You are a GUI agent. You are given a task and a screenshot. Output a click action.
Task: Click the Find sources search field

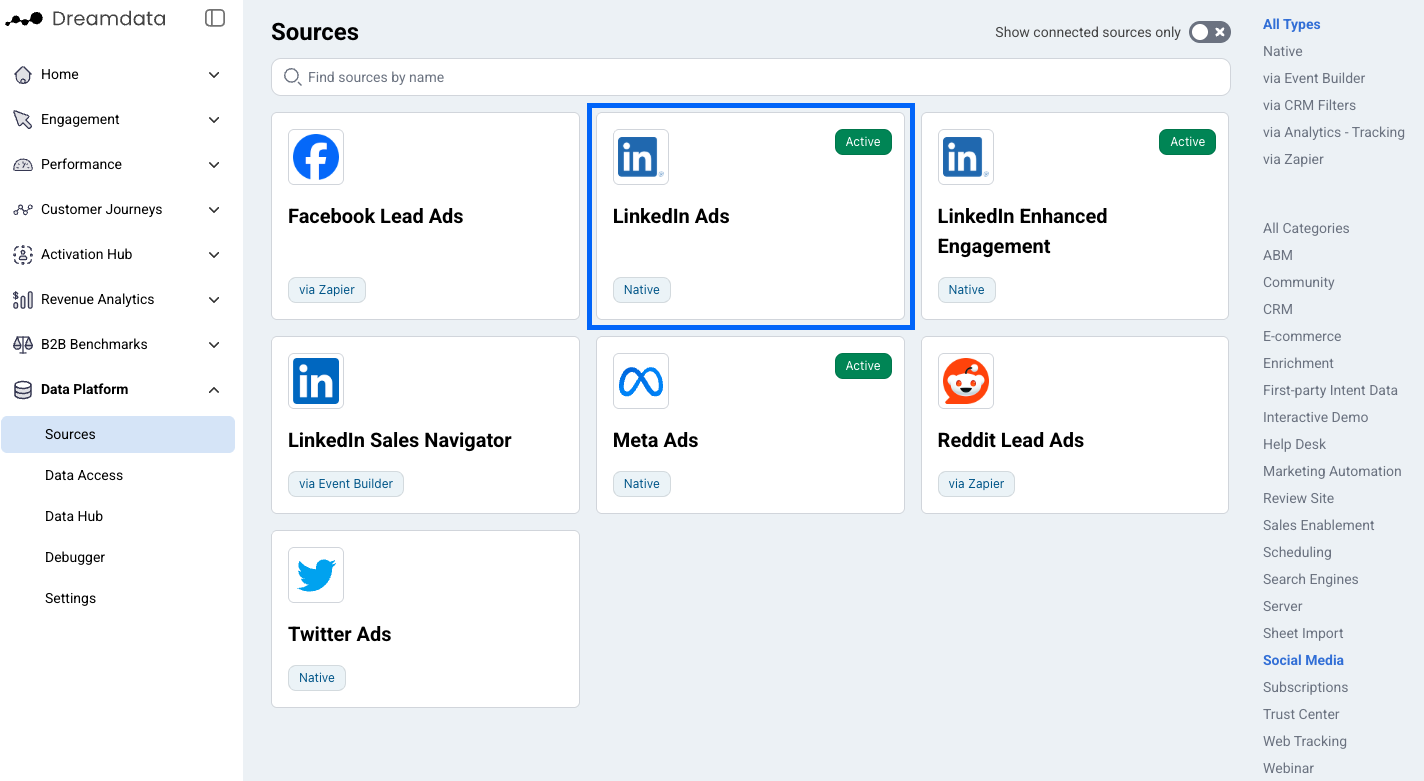click(750, 77)
